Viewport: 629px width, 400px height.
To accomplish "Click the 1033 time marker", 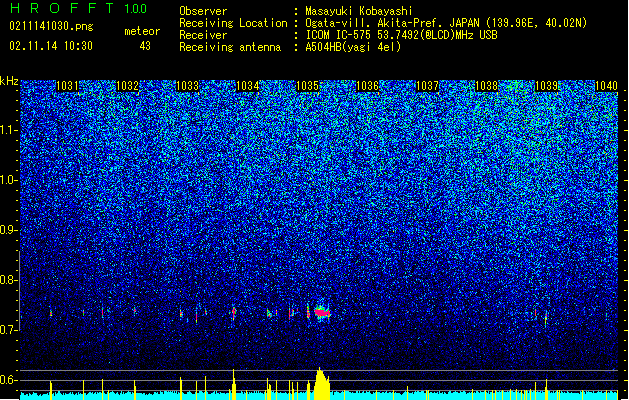I will click(x=187, y=86).
